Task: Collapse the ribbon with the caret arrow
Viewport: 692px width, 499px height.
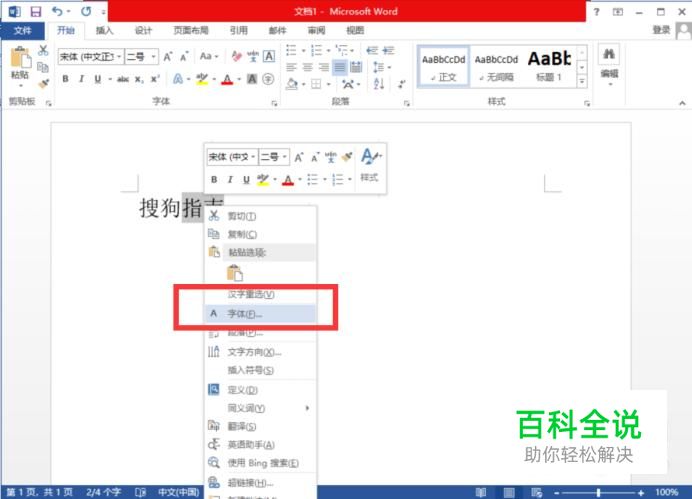Action: click(x=682, y=103)
